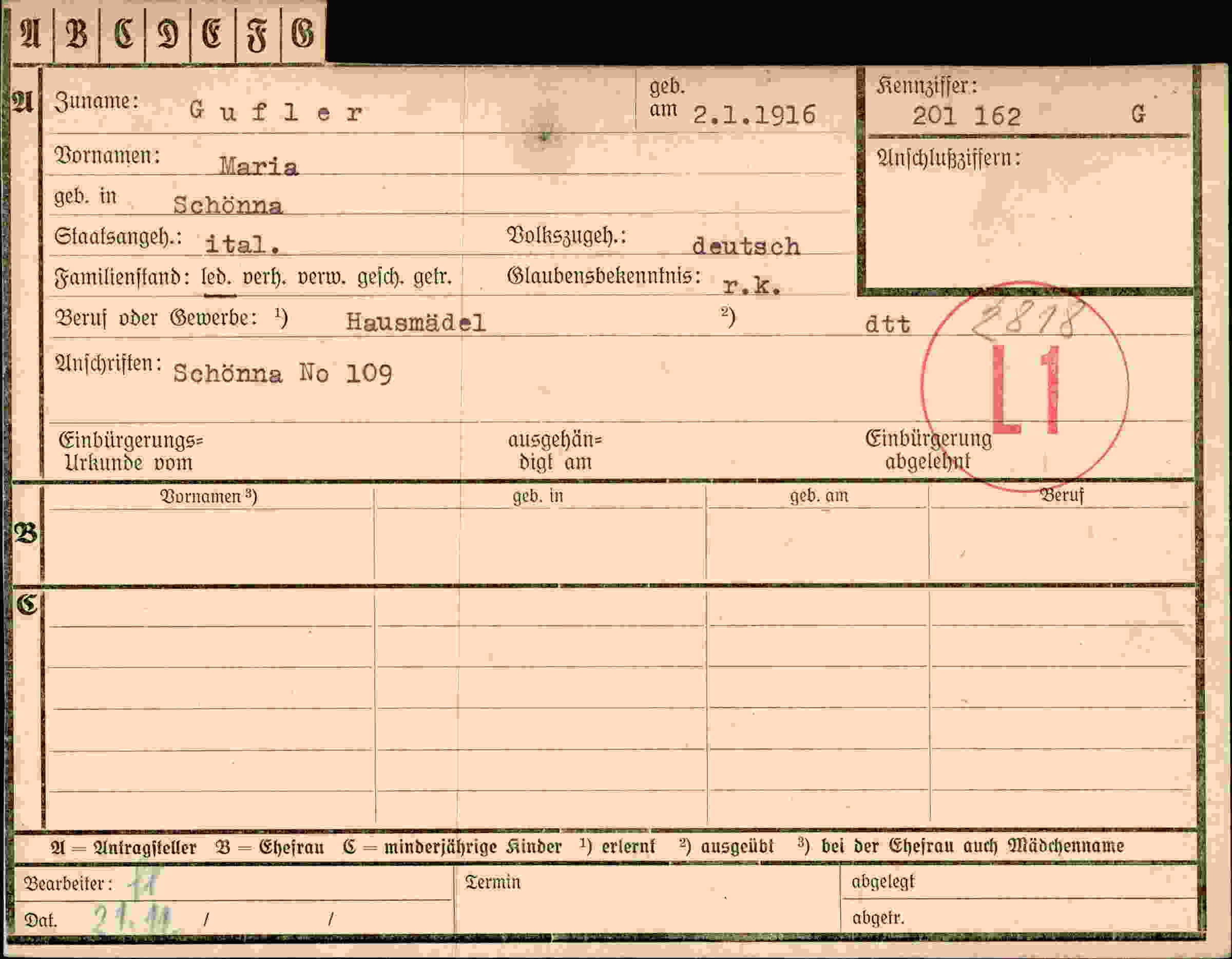Click the 'abgelegt' label
The image size is (1232, 959).
(x=883, y=883)
